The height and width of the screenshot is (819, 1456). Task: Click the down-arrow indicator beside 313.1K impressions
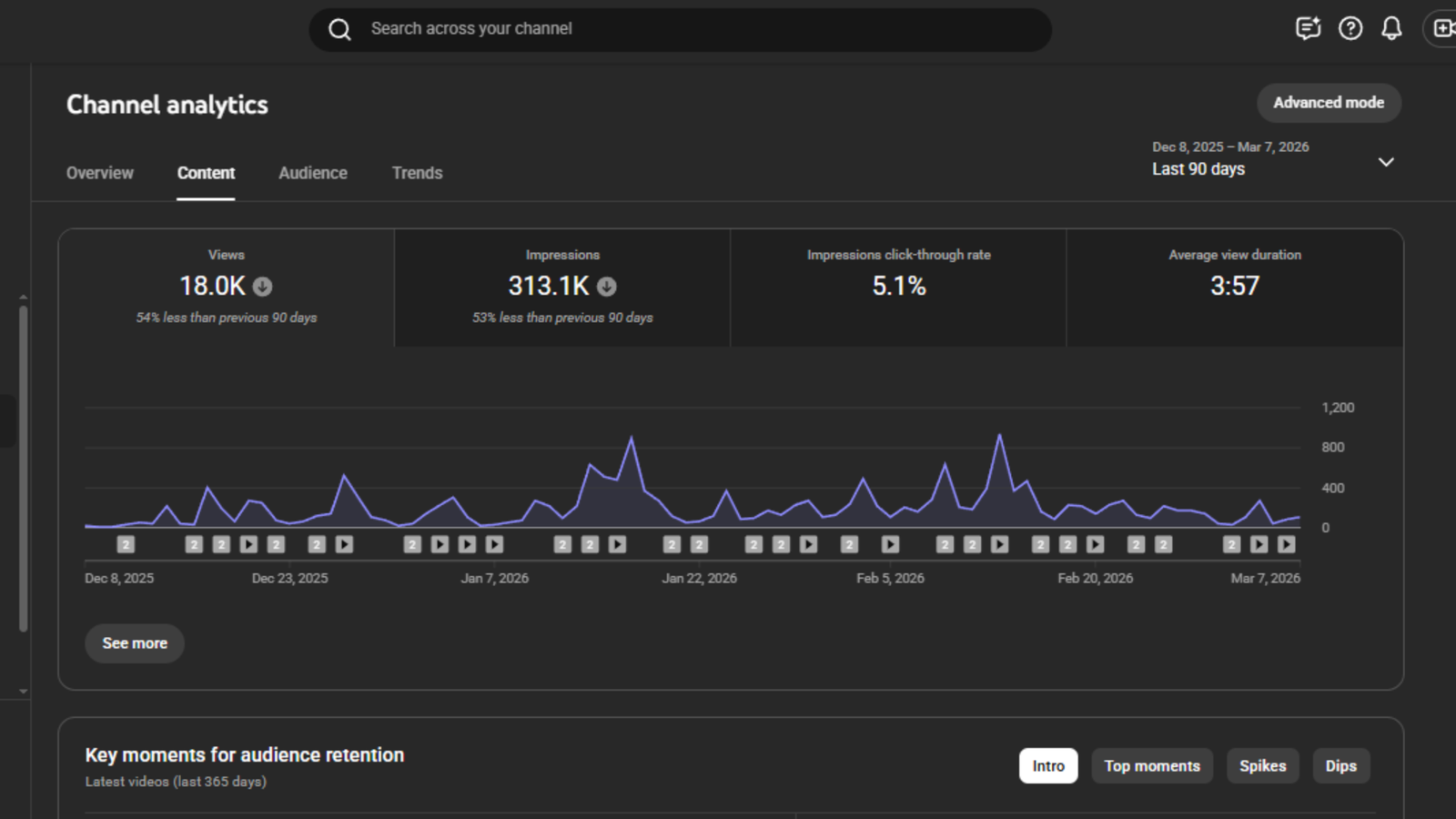607,287
